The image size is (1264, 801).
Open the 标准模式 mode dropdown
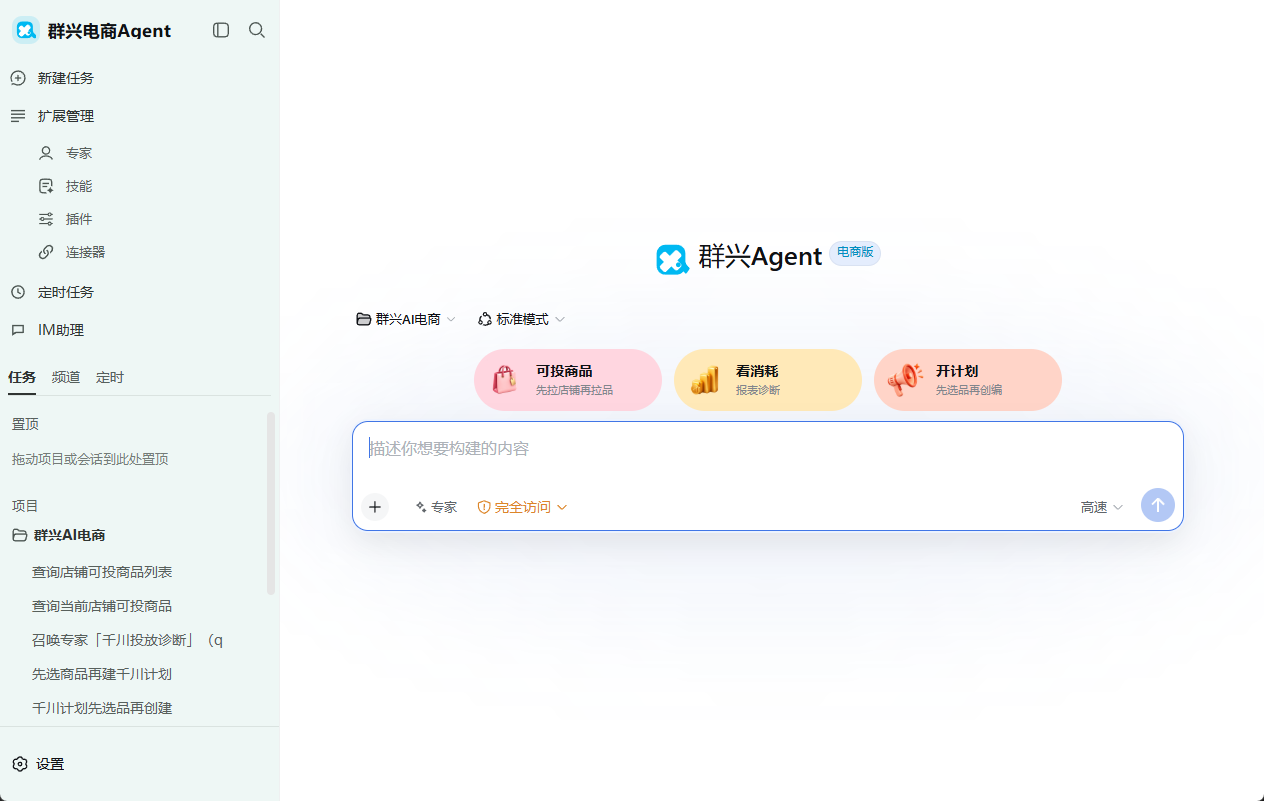coord(521,319)
